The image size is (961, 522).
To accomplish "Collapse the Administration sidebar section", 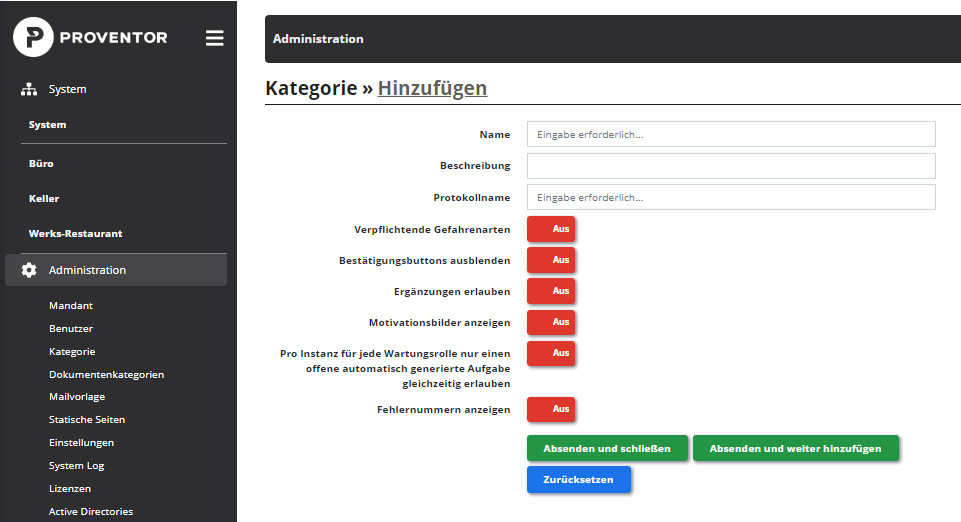I will click(116, 270).
